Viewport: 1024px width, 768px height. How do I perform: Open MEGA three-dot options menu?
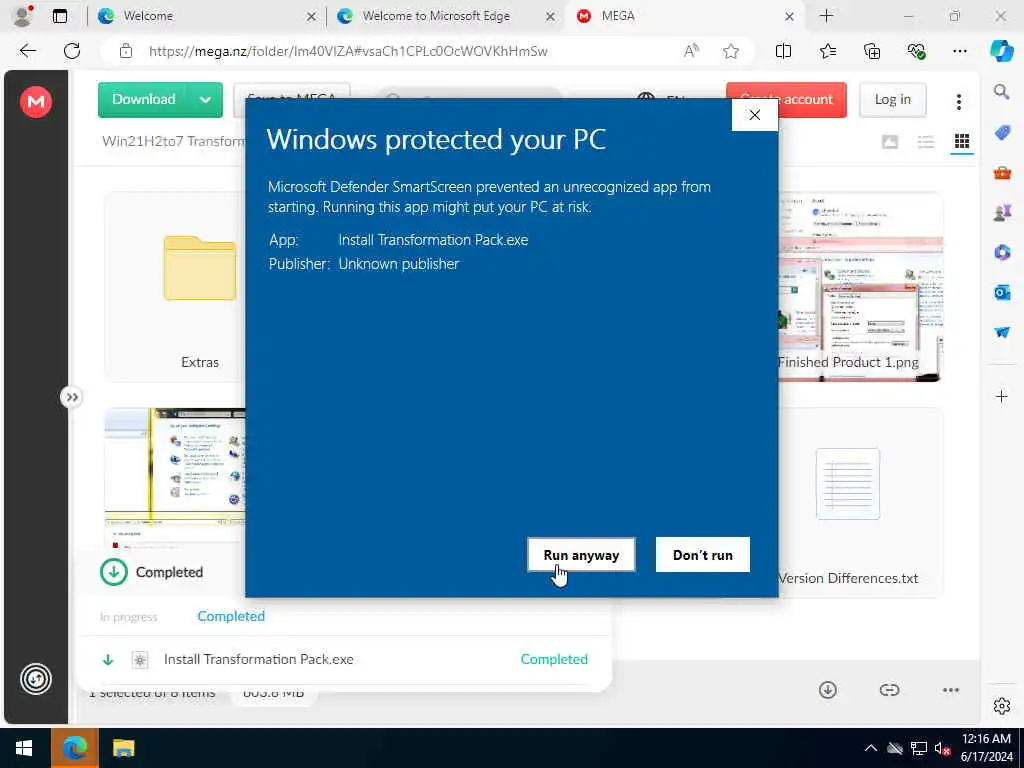(958, 101)
